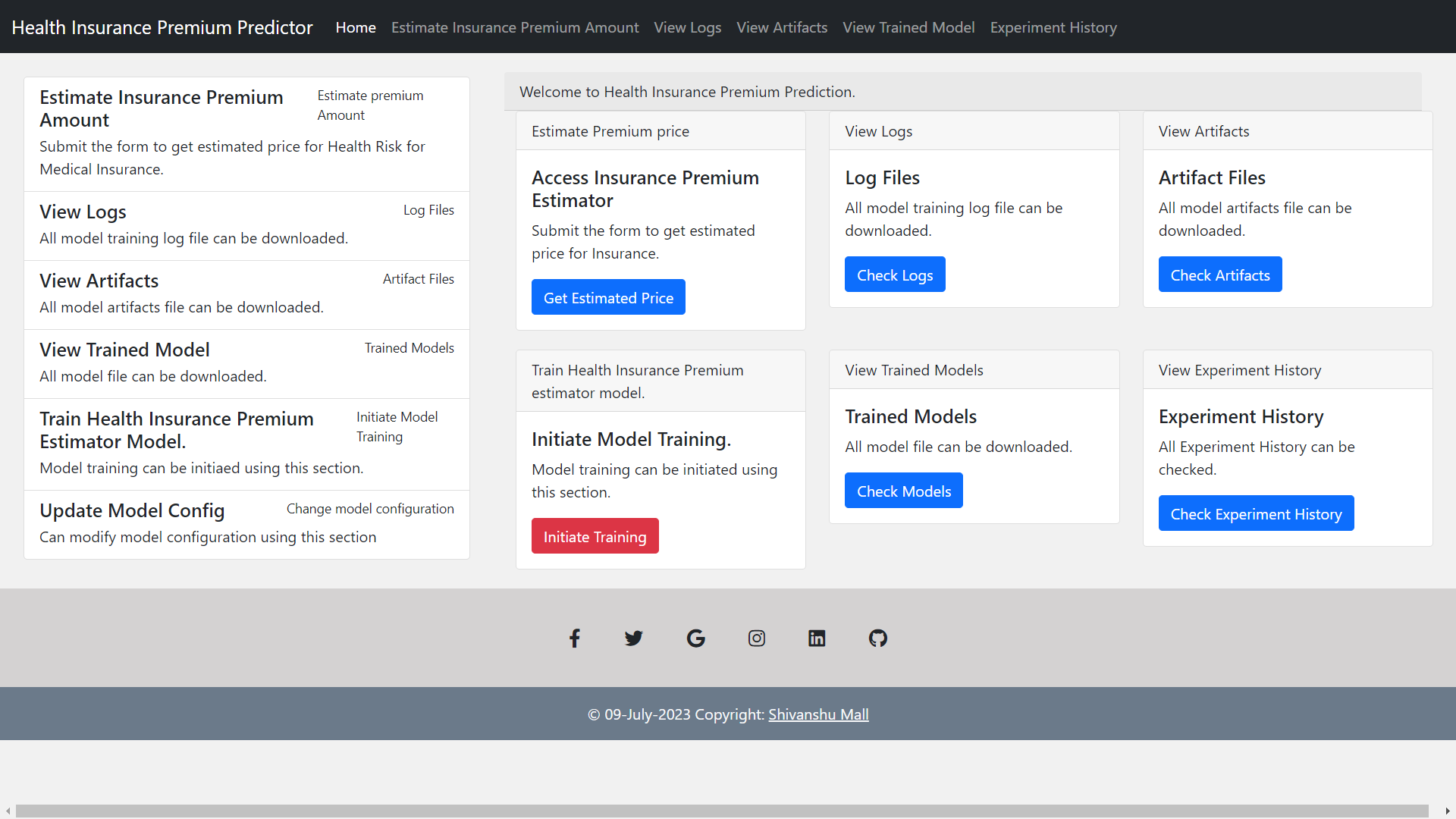Click the Check Logs button

[x=895, y=274]
